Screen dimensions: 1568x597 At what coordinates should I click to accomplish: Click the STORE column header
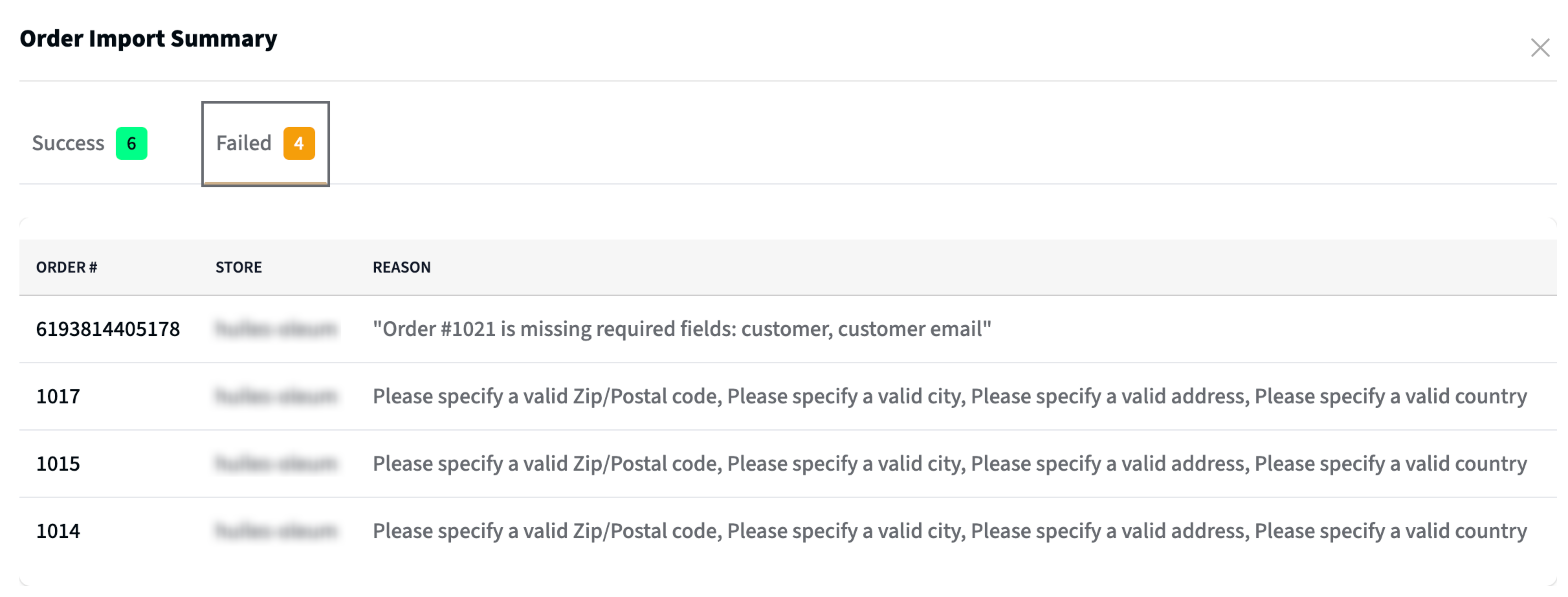pos(238,267)
